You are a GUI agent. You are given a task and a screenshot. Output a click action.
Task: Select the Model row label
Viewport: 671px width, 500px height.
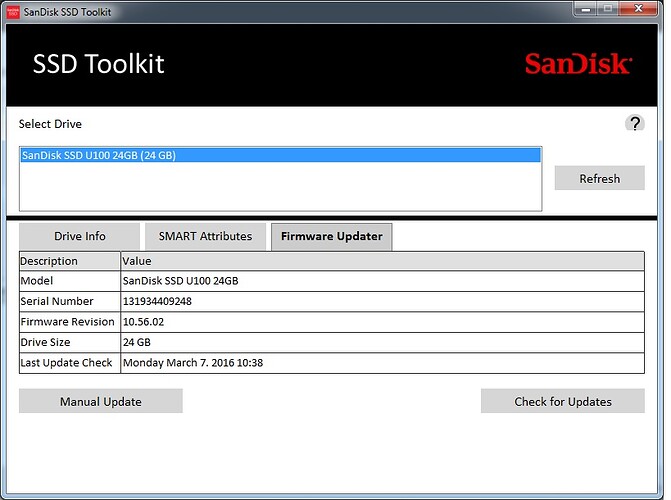coord(37,281)
